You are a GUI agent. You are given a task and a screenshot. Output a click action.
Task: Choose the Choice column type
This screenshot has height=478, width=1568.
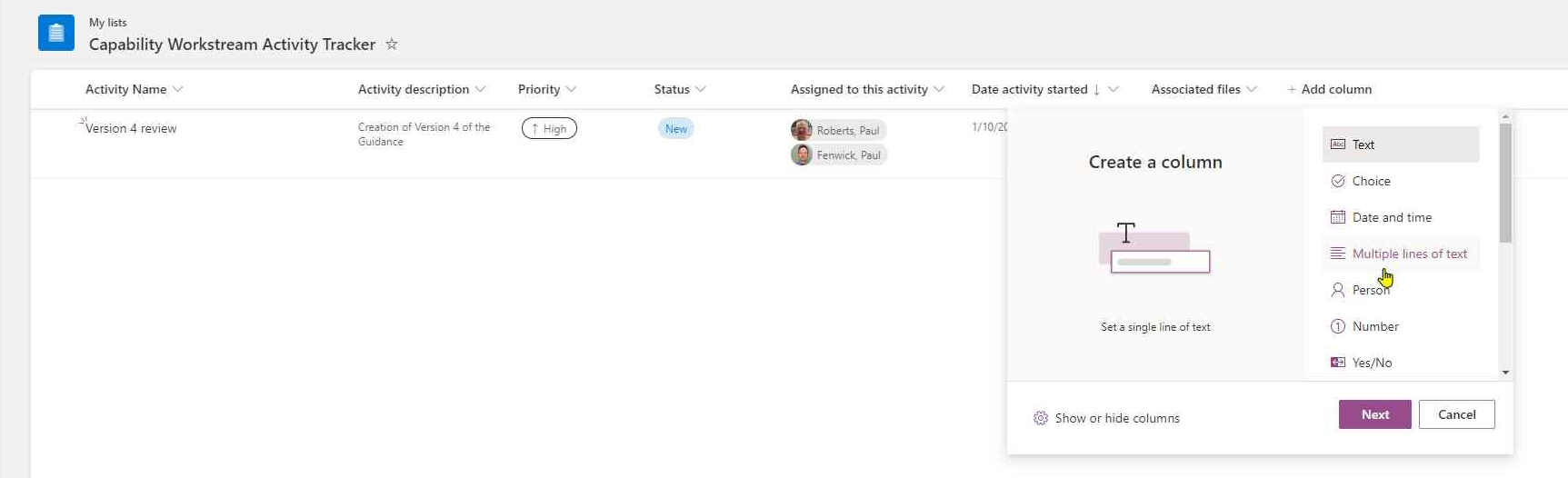pos(1401,181)
